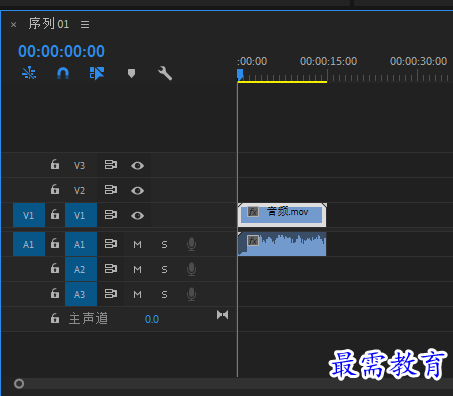The width and height of the screenshot is (453, 396).
Task: Toggle sync lock for A3
Action: [111, 294]
